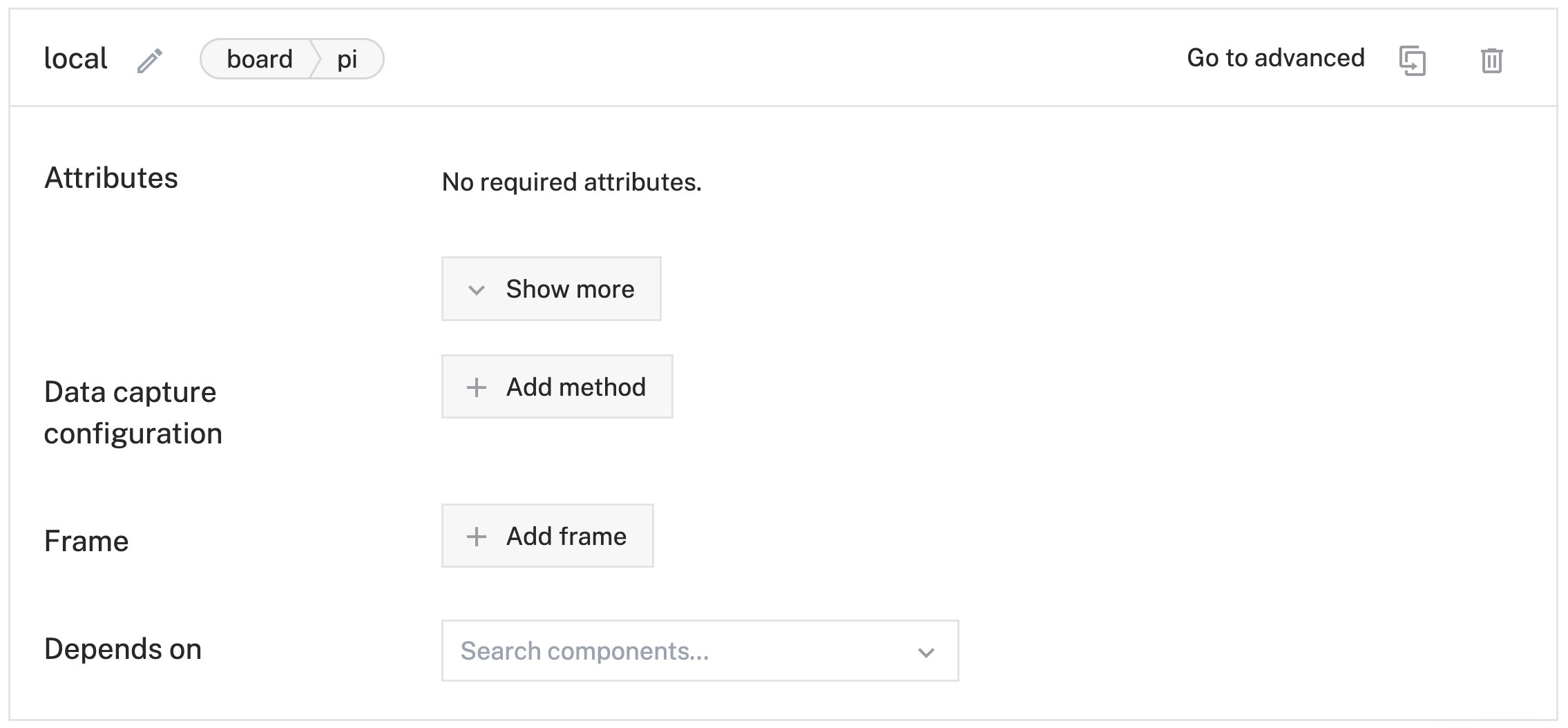Click the Depends on label
This screenshot has width=1568, height=728.
(x=123, y=649)
